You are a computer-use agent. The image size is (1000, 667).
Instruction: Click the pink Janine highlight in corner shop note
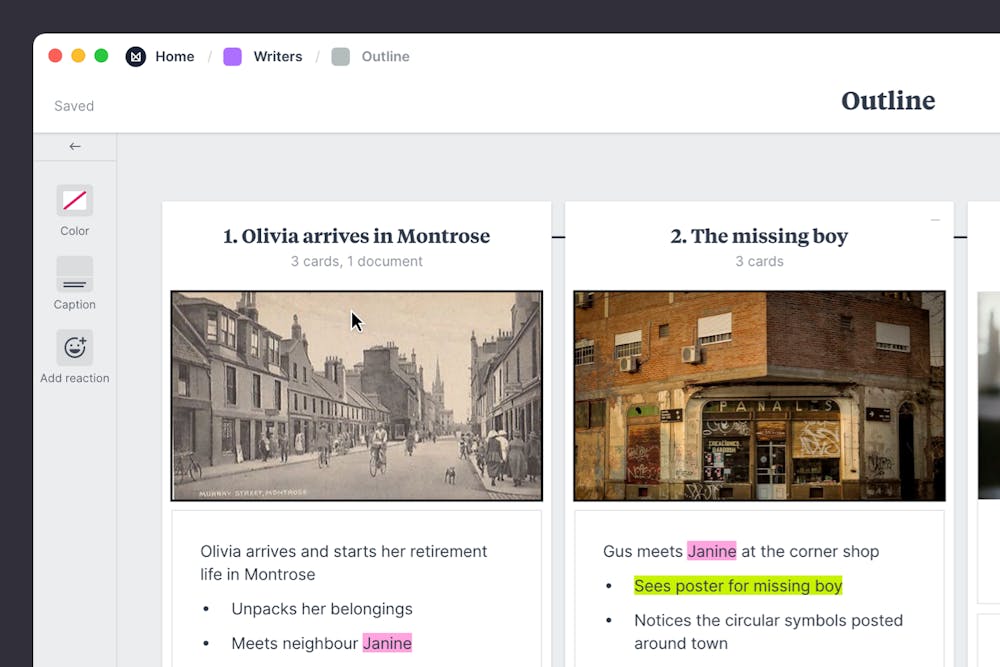coord(711,551)
